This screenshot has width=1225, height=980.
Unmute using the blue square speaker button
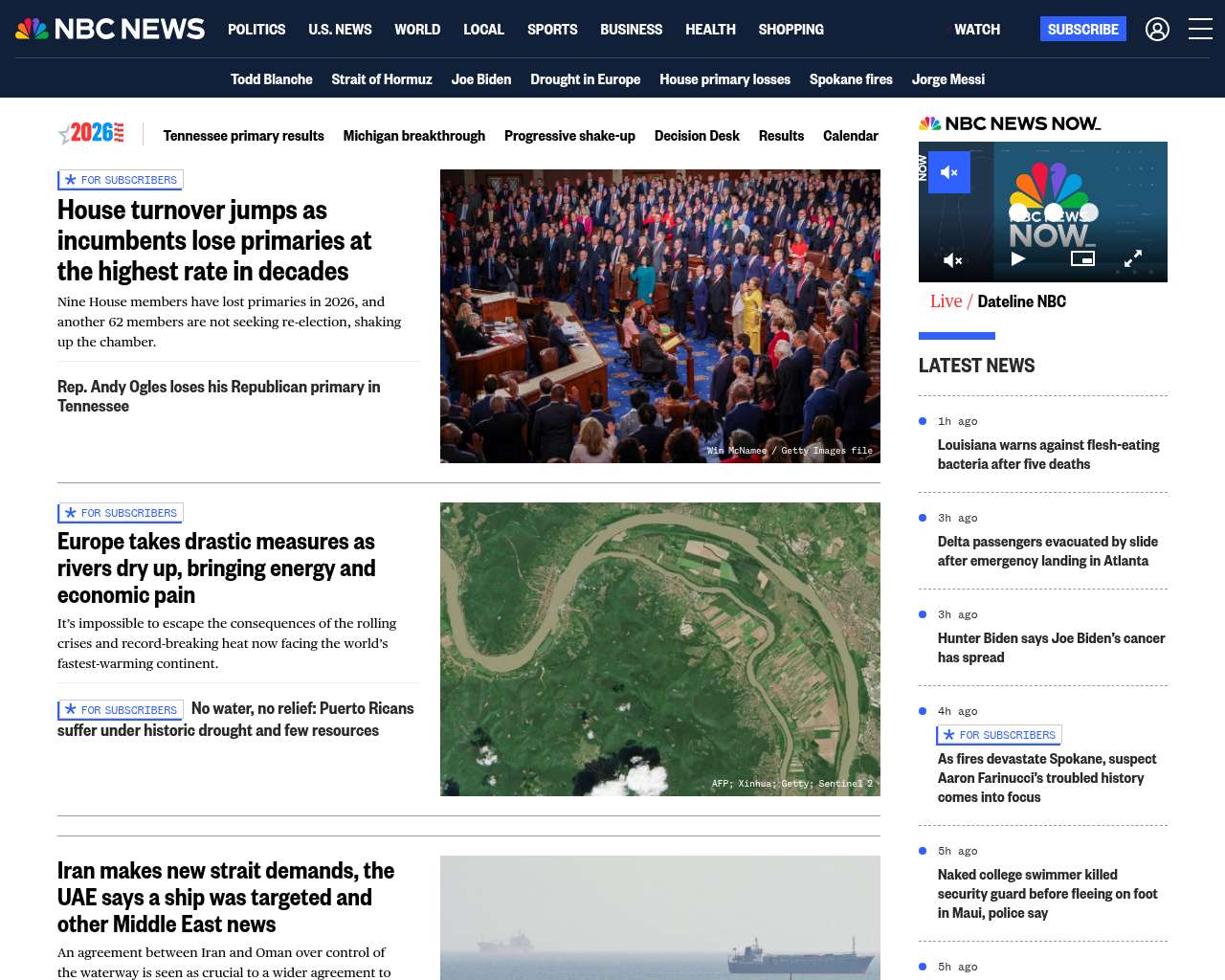click(949, 172)
